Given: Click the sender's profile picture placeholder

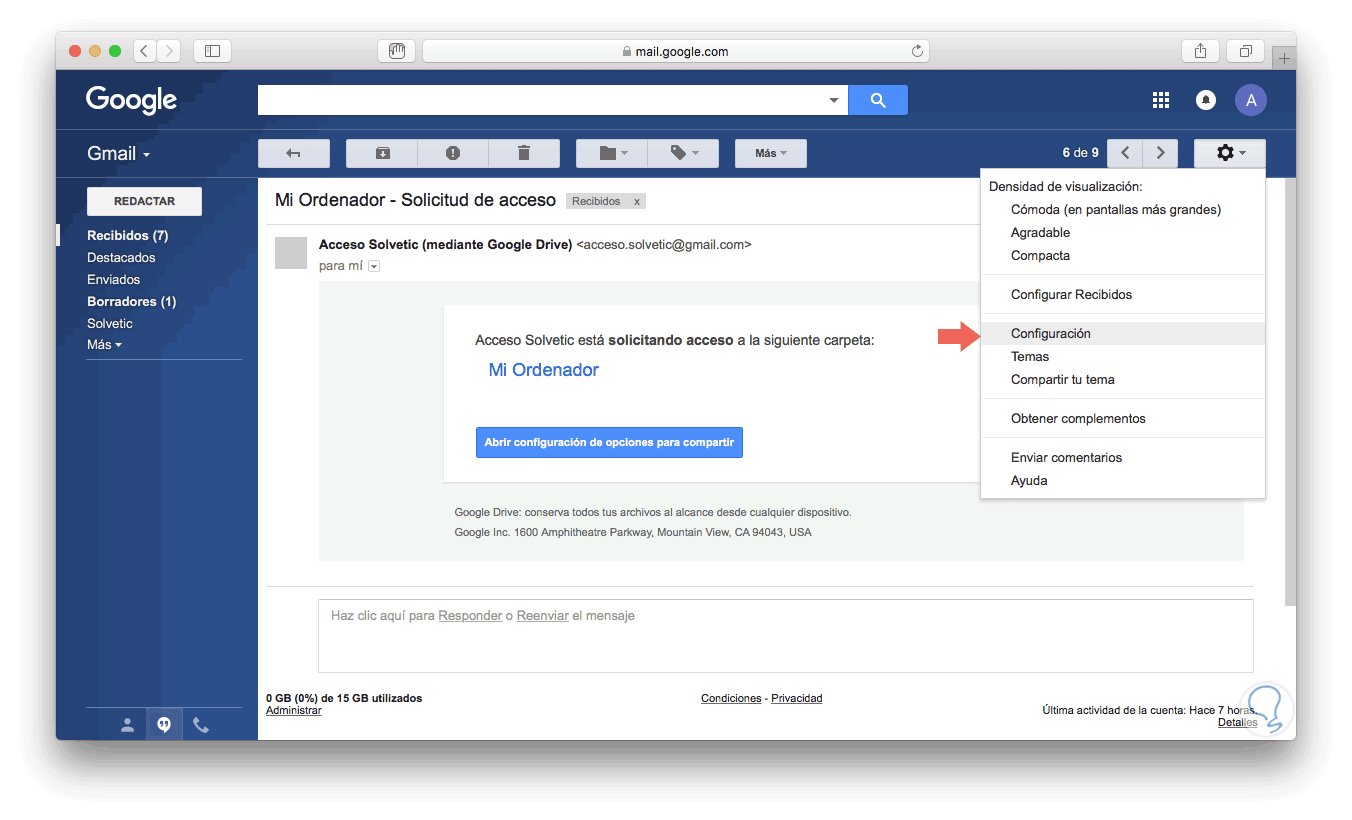Looking at the screenshot, I should tap(290, 253).
